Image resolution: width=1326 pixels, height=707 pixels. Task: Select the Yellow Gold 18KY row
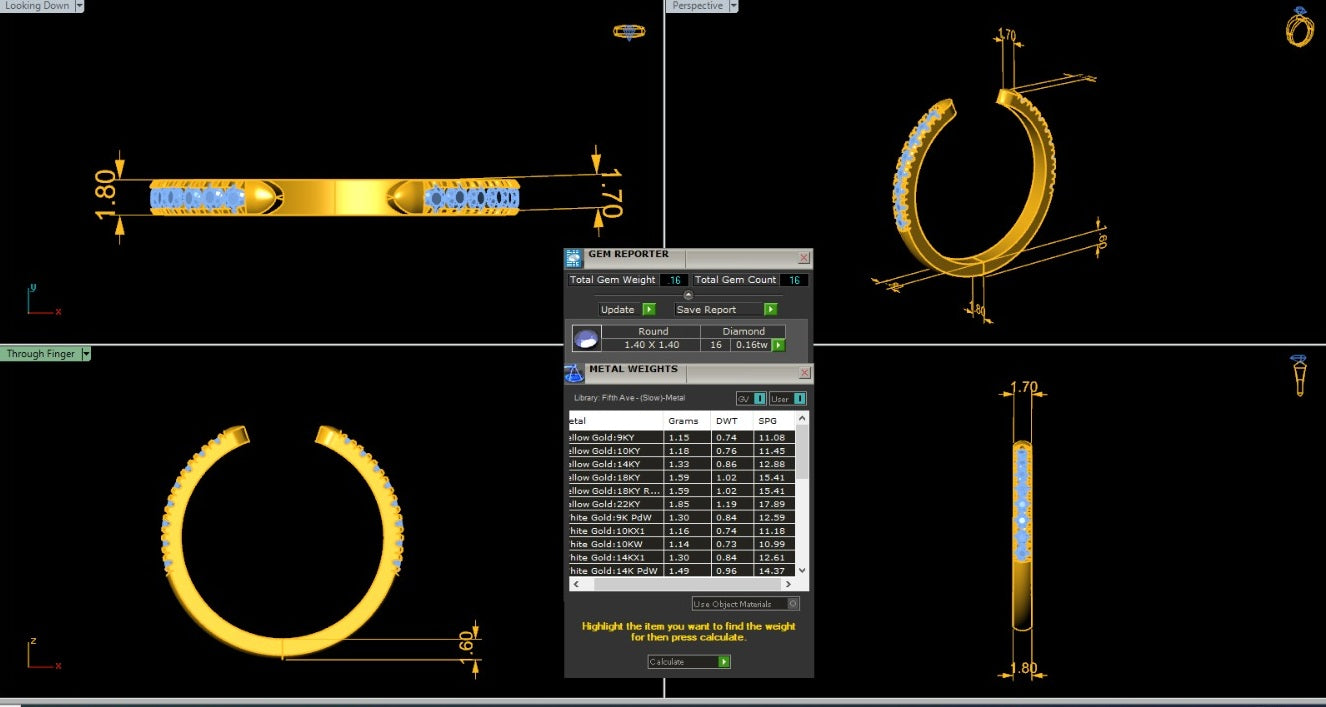click(x=615, y=478)
